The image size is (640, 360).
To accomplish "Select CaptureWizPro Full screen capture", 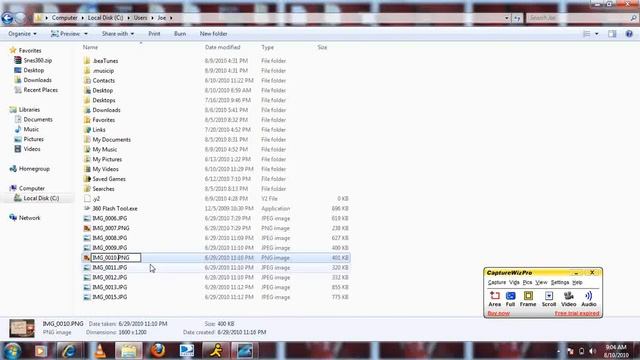I will coord(510,299).
